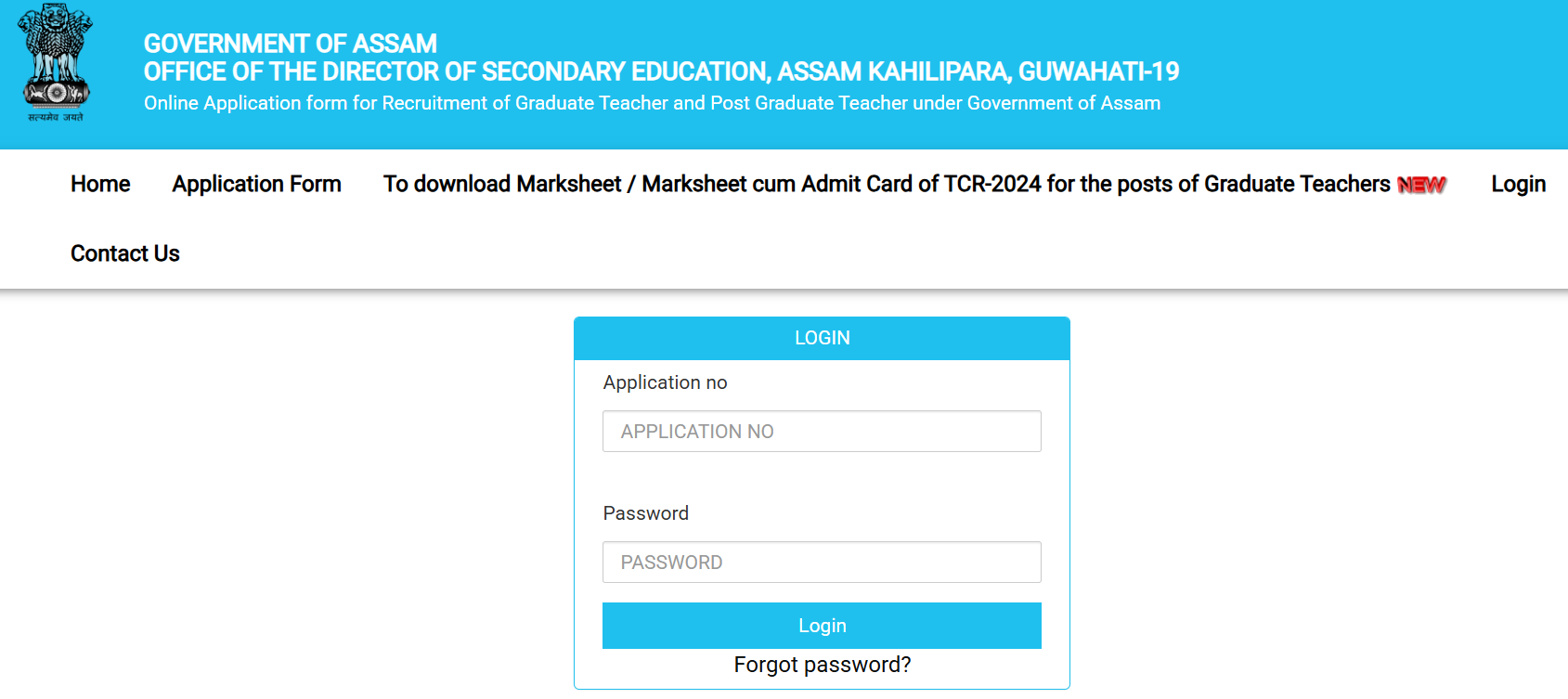Click the Office of the Director heading line
This screenshot has height=699, width=1568.
[661, 71]
